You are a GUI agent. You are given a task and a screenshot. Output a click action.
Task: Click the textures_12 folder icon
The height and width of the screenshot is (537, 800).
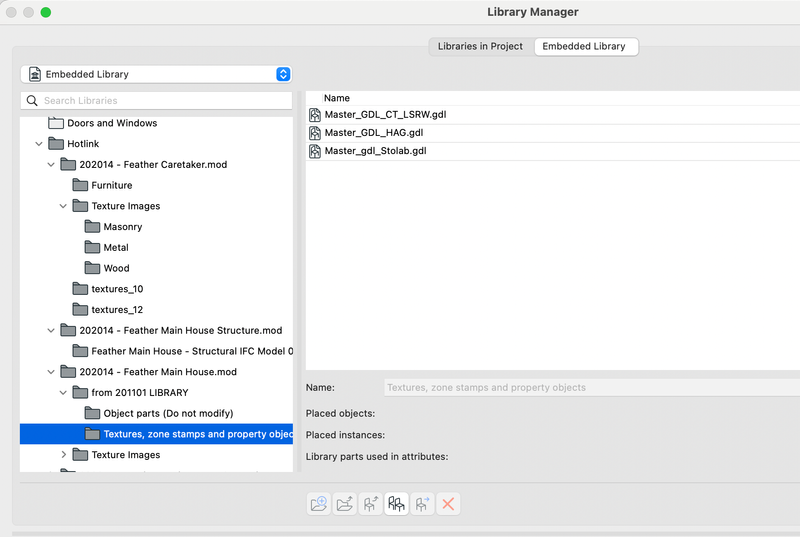pos(80,310)
